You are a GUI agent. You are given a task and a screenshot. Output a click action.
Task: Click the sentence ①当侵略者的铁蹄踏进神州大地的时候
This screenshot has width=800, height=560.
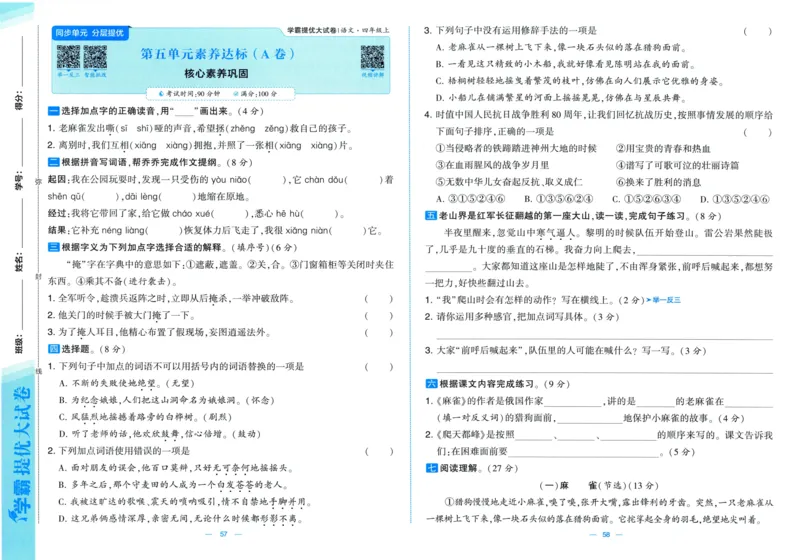click(516, 148)
